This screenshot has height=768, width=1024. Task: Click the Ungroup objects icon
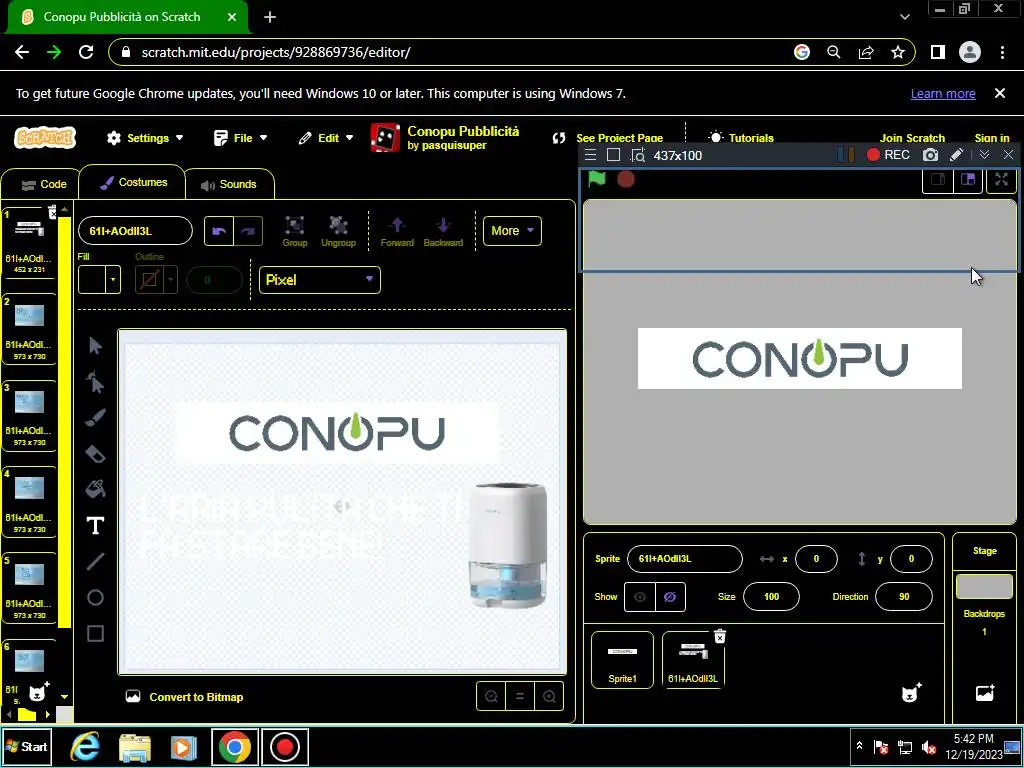tap(338, 231)
